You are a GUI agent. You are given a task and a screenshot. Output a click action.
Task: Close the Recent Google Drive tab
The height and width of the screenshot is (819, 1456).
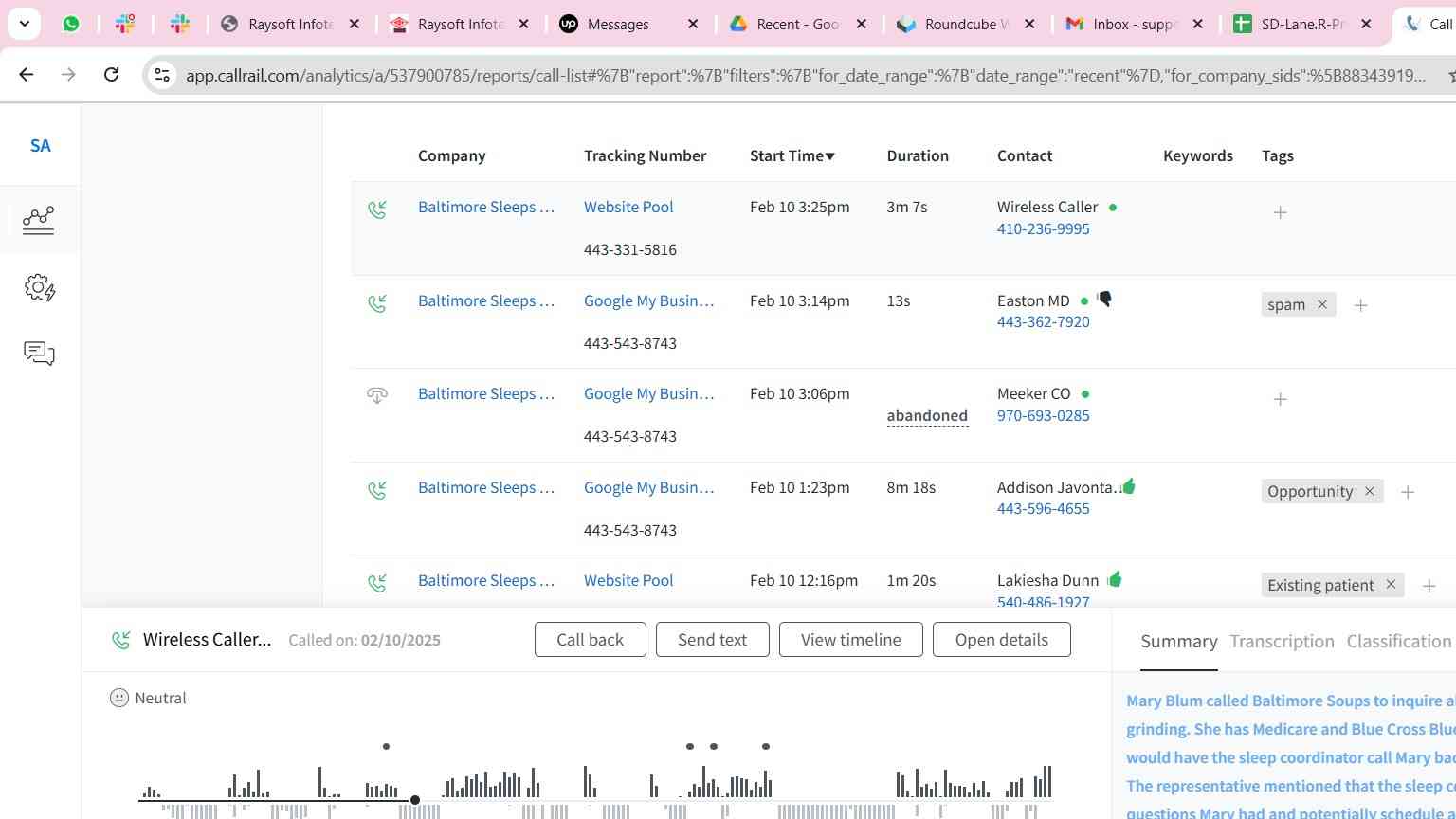click(x=862, y=24)
